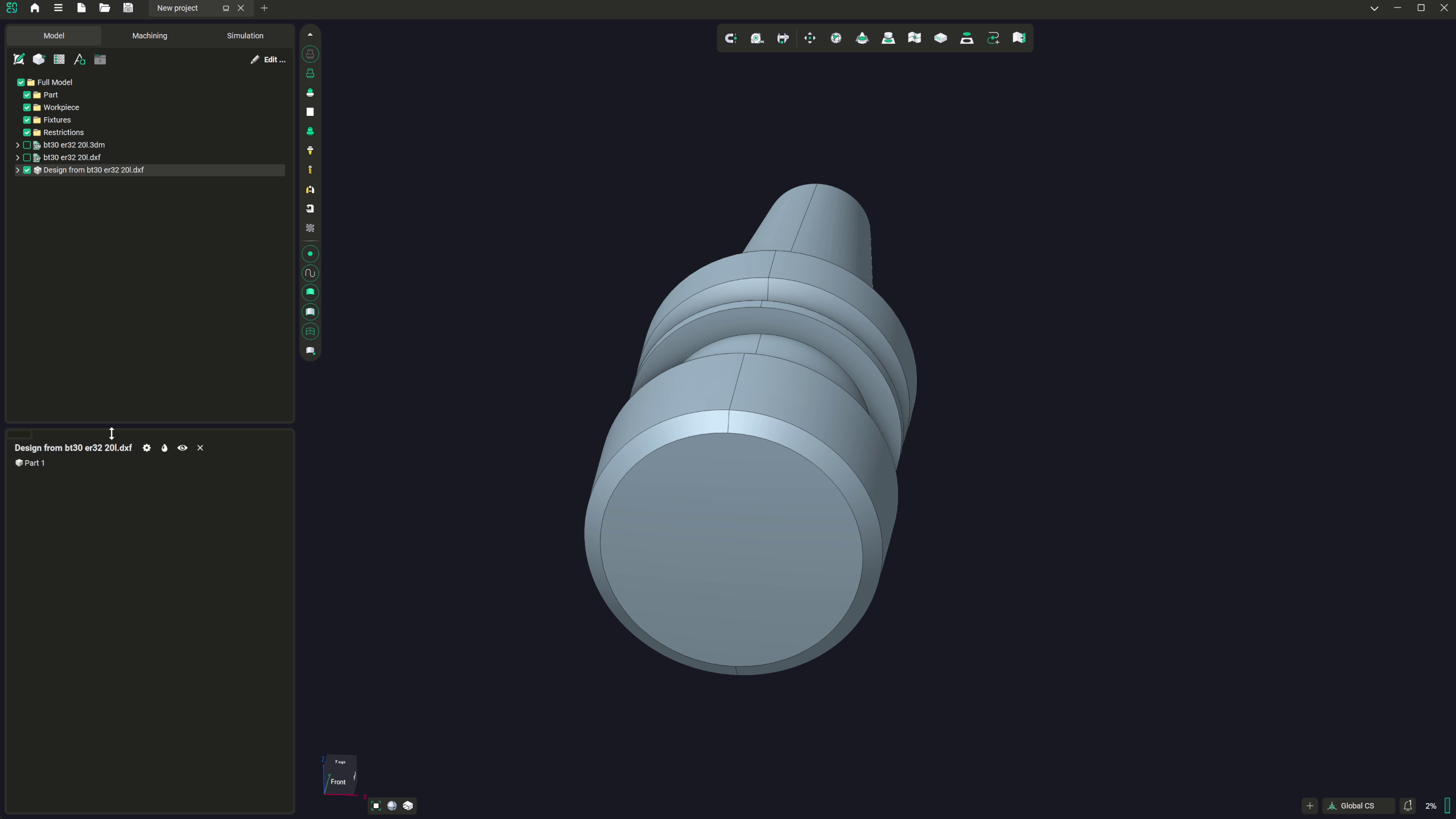The height and width of the screenshot is (819, 1456).
Task: Click the notification bell in status bar
Action: pos(1408,805)
